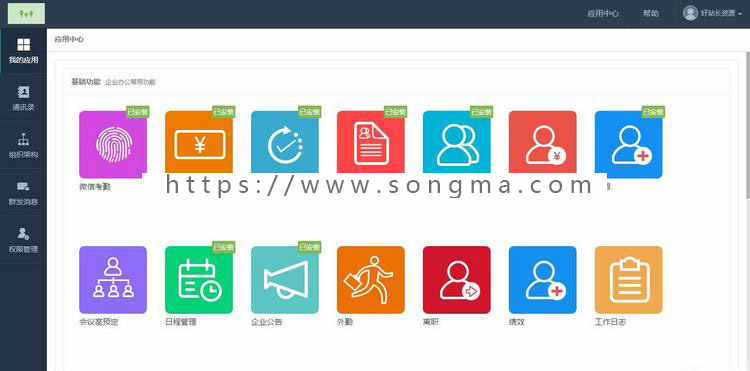Click 应用中心 in the top navigation bar

point(603,13)
